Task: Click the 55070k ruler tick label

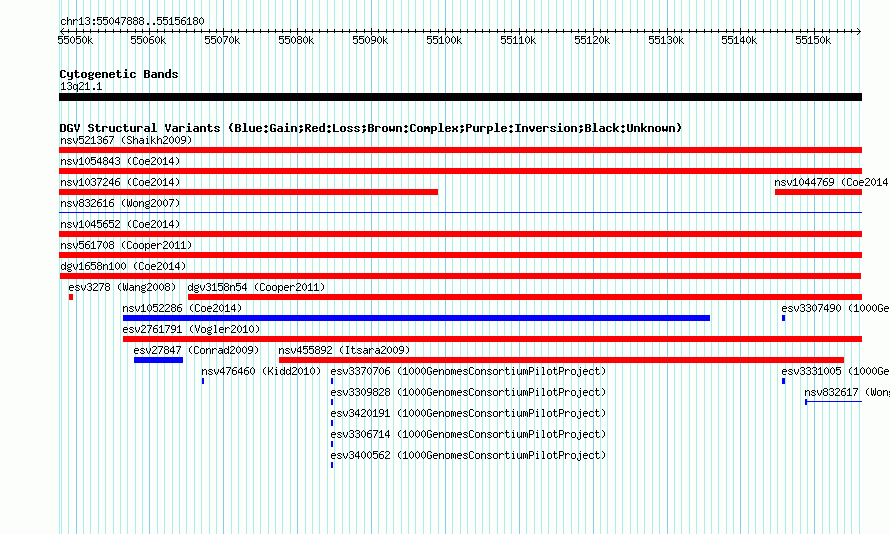Action: coord(222,40)
